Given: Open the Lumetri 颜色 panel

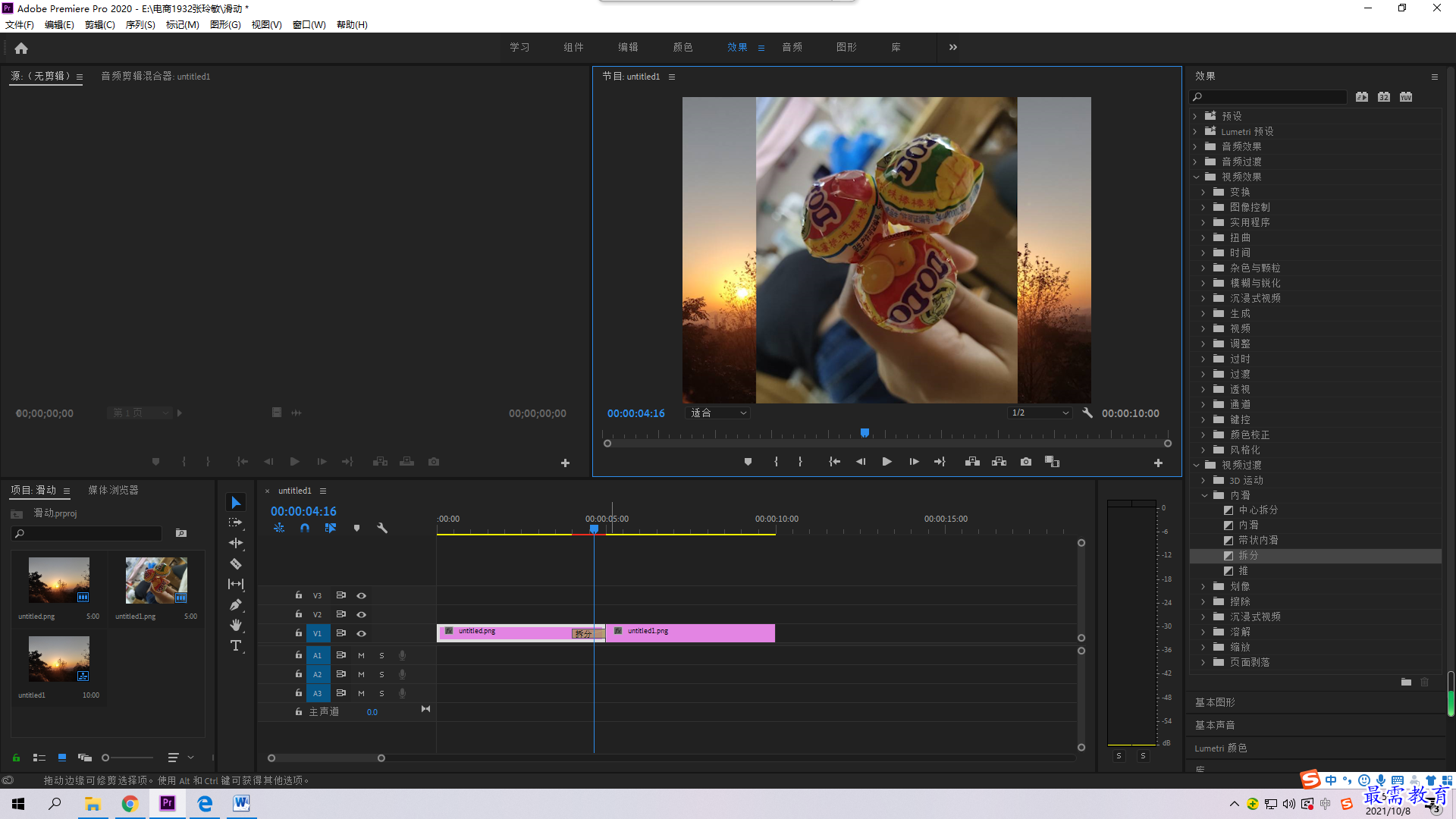Looking at the screenshot, I should click(x=1221, y=748).
